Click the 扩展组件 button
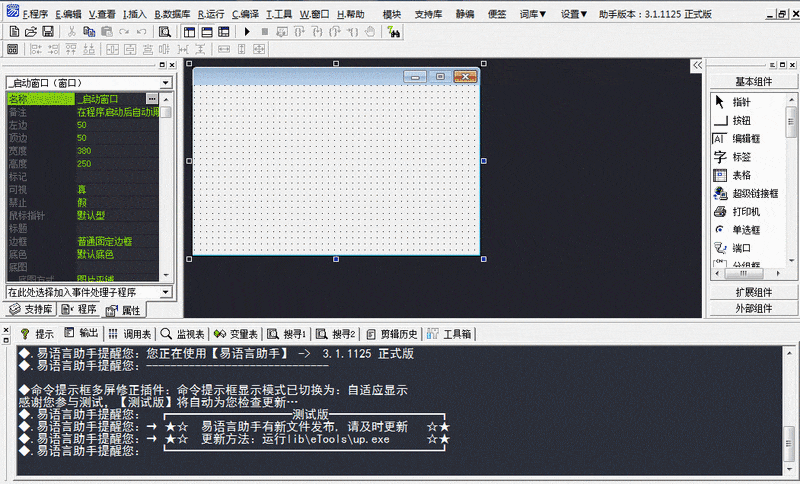Screen dimensions: 800x484 753,292
